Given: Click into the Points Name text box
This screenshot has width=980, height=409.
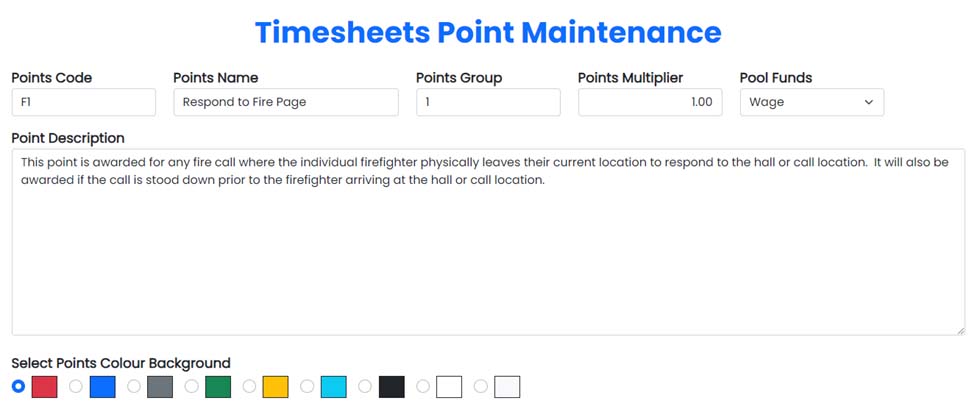Looking at the screenshot, I should [285, 102].
